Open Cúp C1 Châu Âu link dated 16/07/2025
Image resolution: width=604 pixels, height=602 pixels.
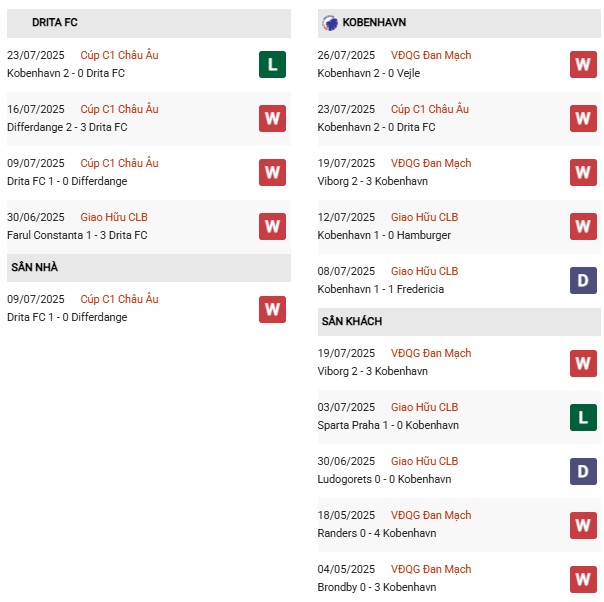tap(119, 109)
